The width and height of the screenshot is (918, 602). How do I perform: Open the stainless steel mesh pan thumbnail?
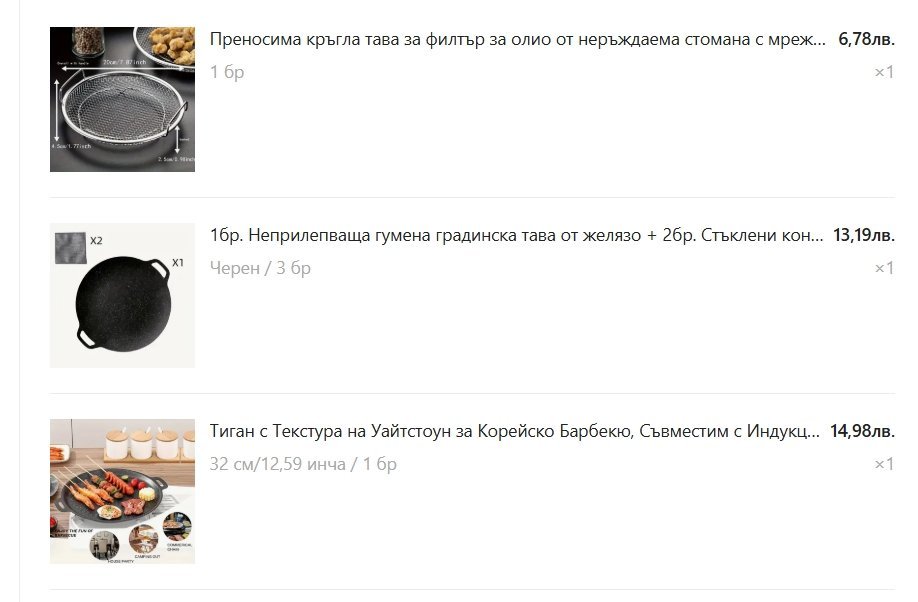122,99
